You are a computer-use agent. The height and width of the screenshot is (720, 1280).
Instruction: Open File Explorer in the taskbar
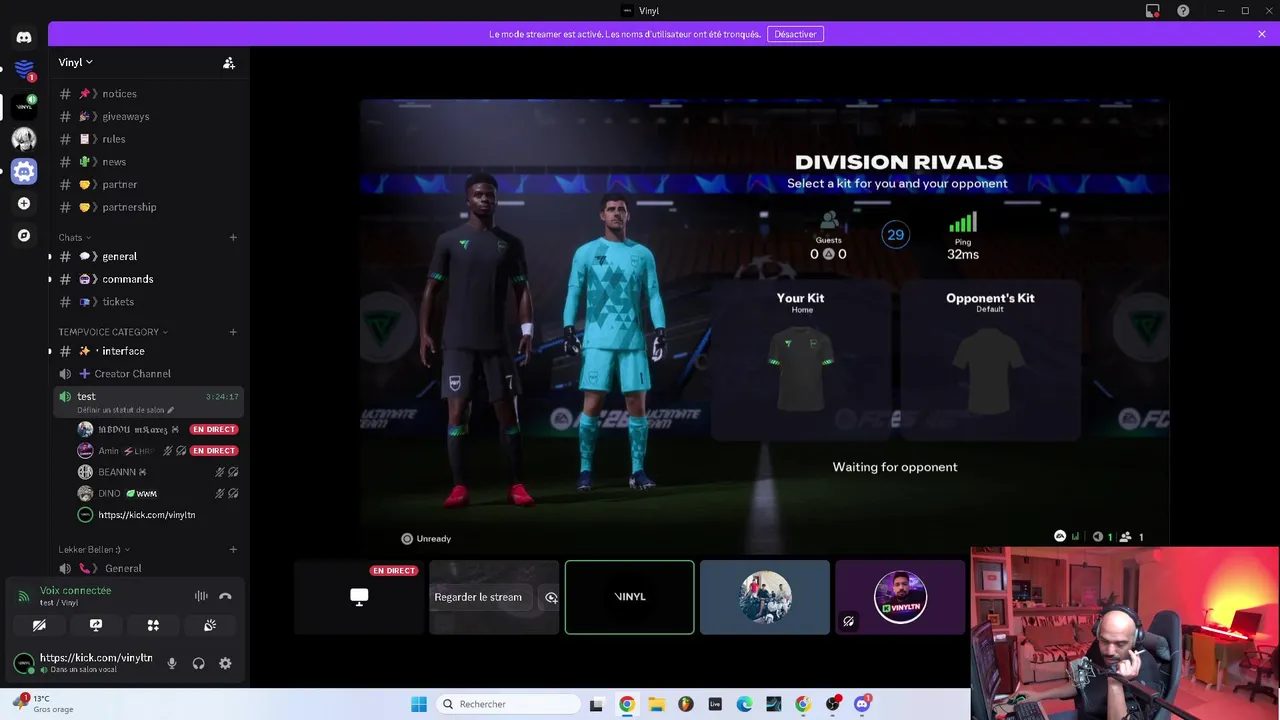pyautogui.click(x=656, y=704)
